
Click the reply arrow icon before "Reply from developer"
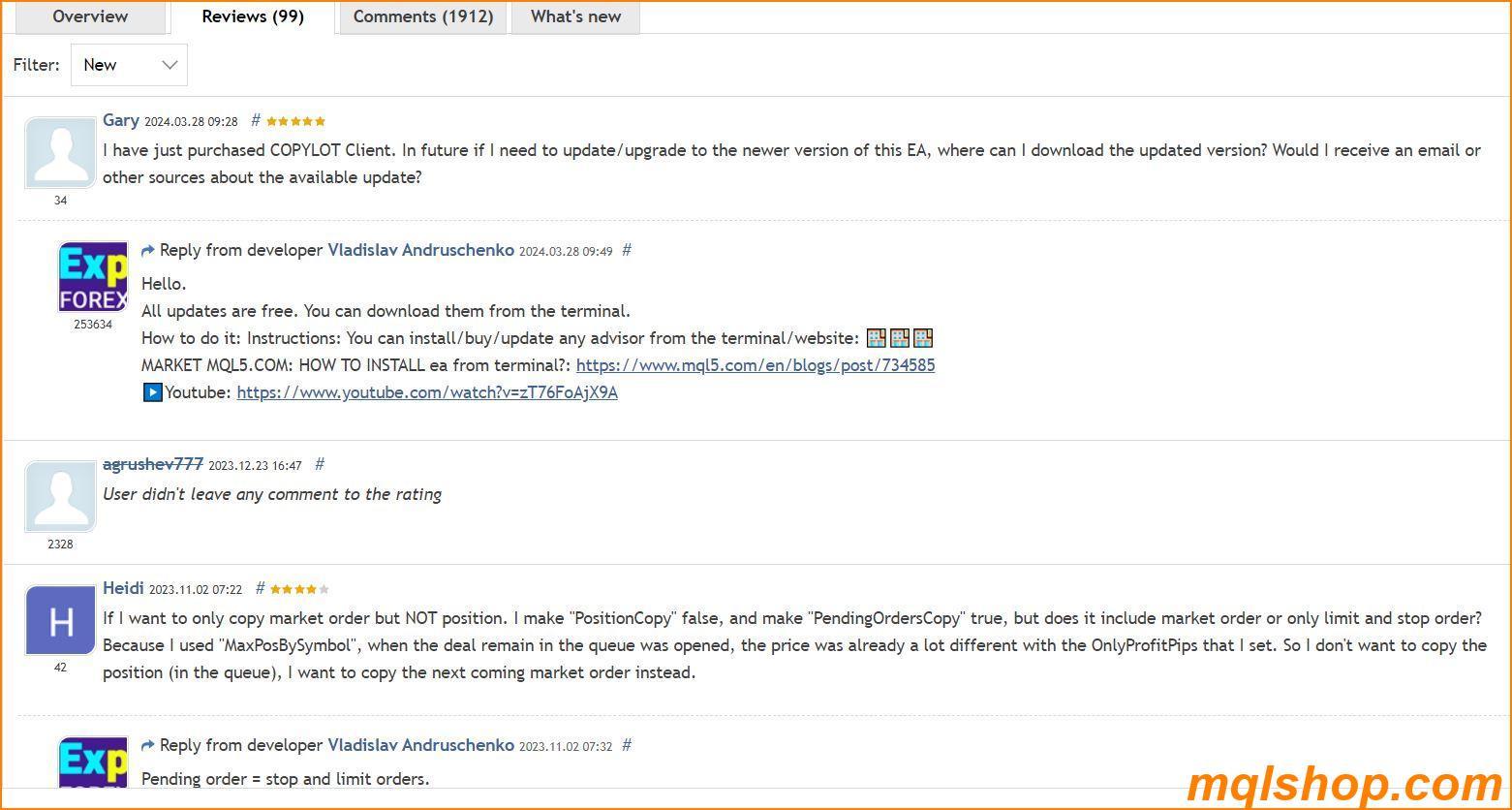tap(147, 250)
